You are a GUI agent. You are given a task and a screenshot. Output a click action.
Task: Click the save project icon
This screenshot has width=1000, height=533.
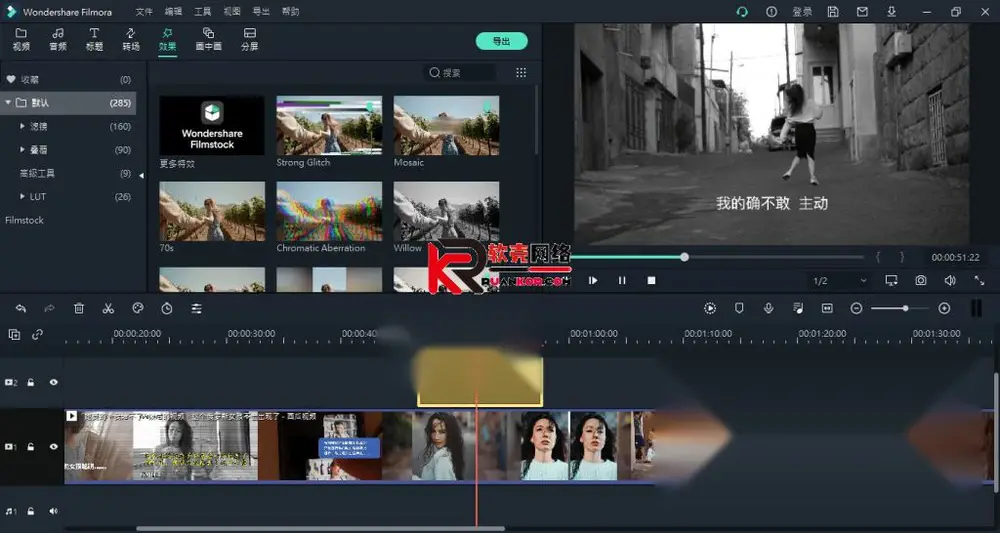click(833, 11)
